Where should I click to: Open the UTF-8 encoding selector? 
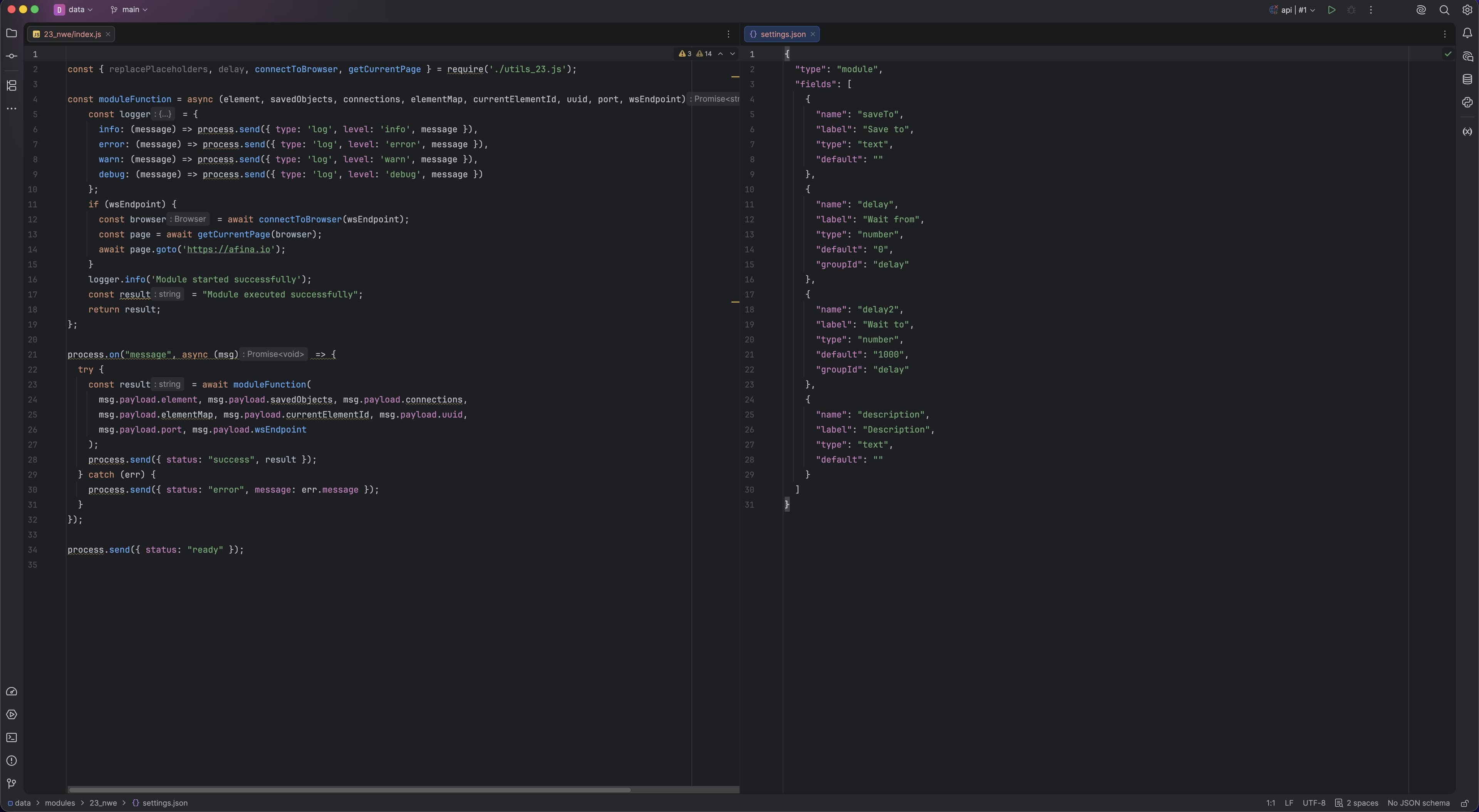point(1314,804)
